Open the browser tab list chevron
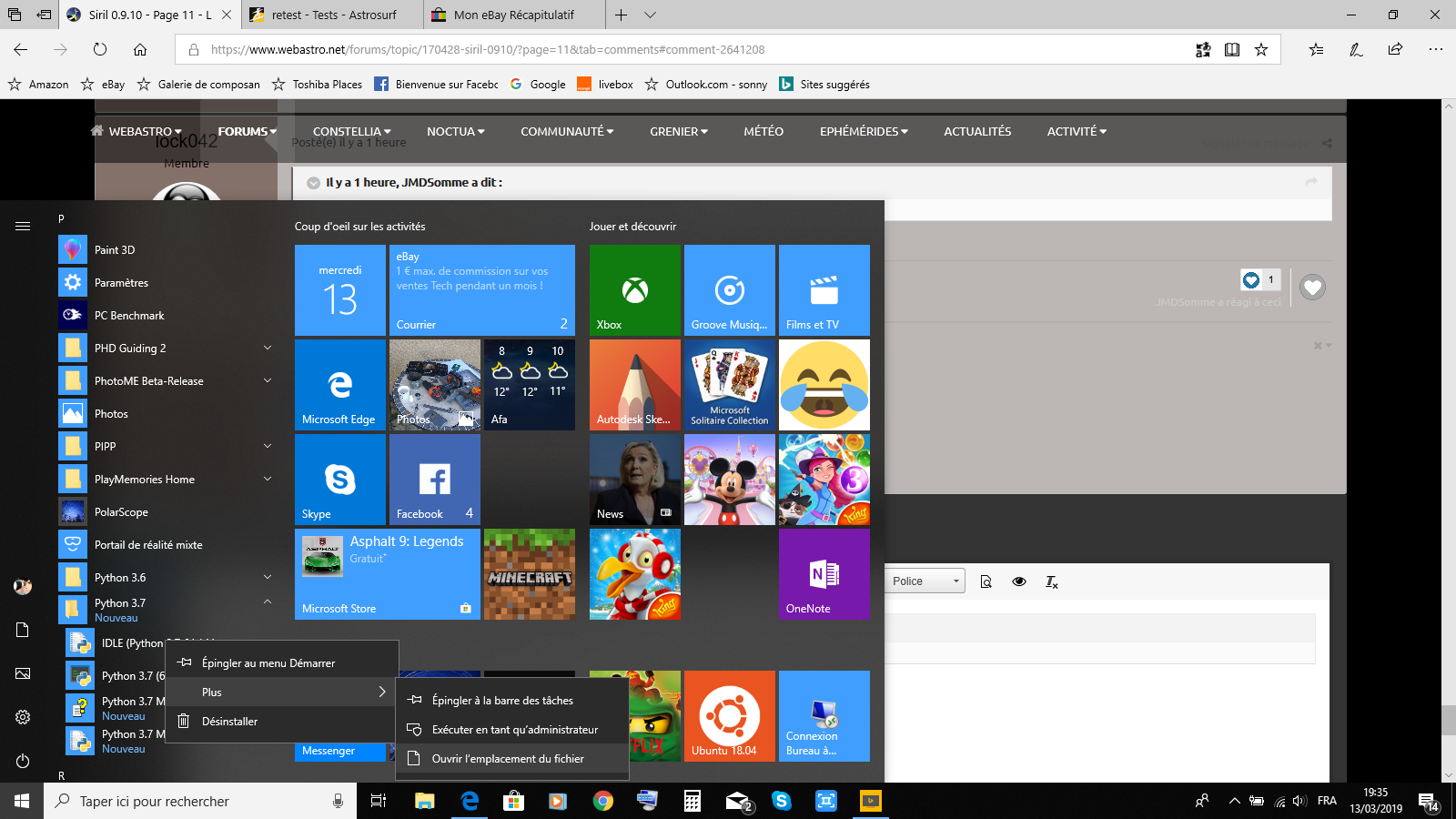Screen dimensions: 1456x819 (x=650, y=15)
